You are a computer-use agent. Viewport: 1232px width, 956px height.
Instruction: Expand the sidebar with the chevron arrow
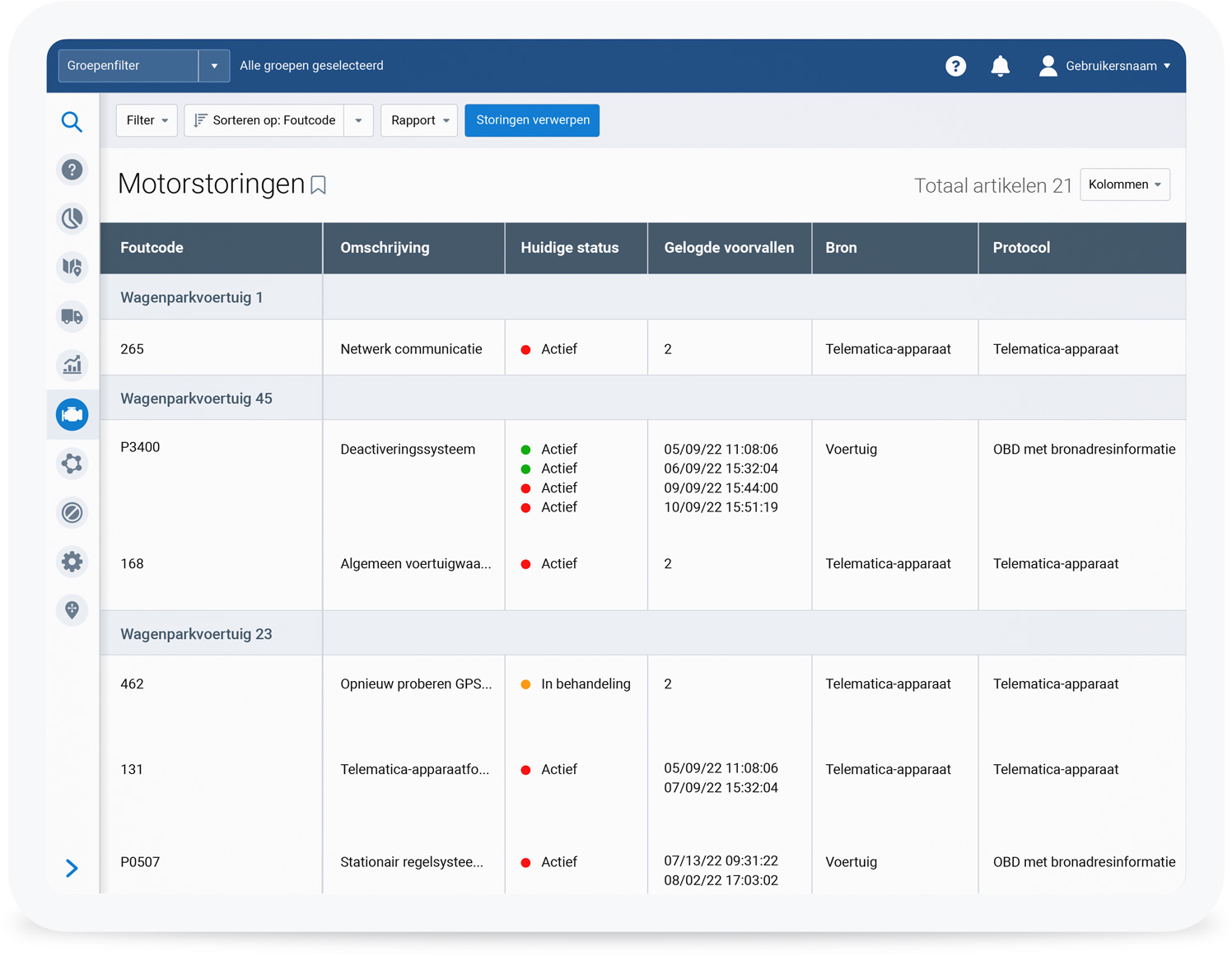(72, 868)
